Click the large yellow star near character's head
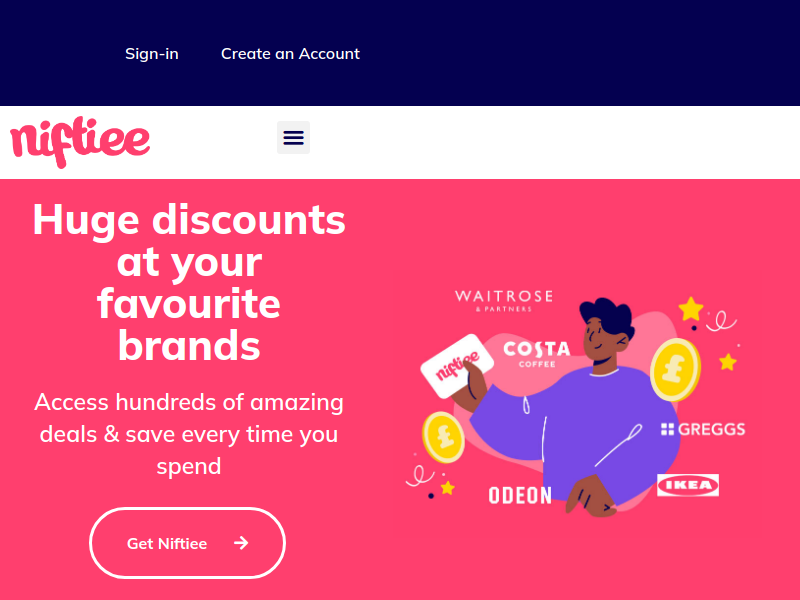Screen dimensions: 800x600 click(691, 309)
